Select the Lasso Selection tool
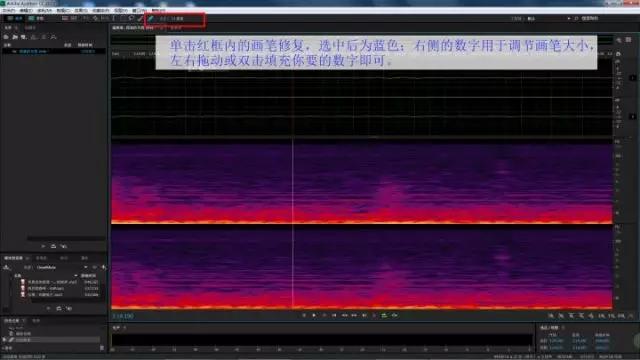 click(x=131, y=18)
